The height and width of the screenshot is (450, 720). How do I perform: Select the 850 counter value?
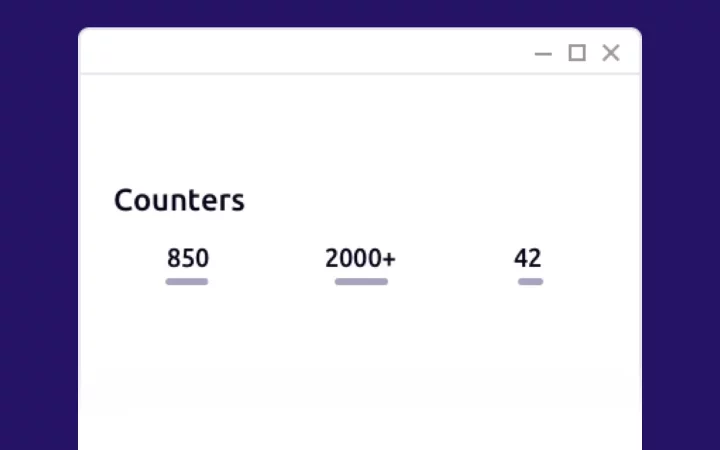188,258
